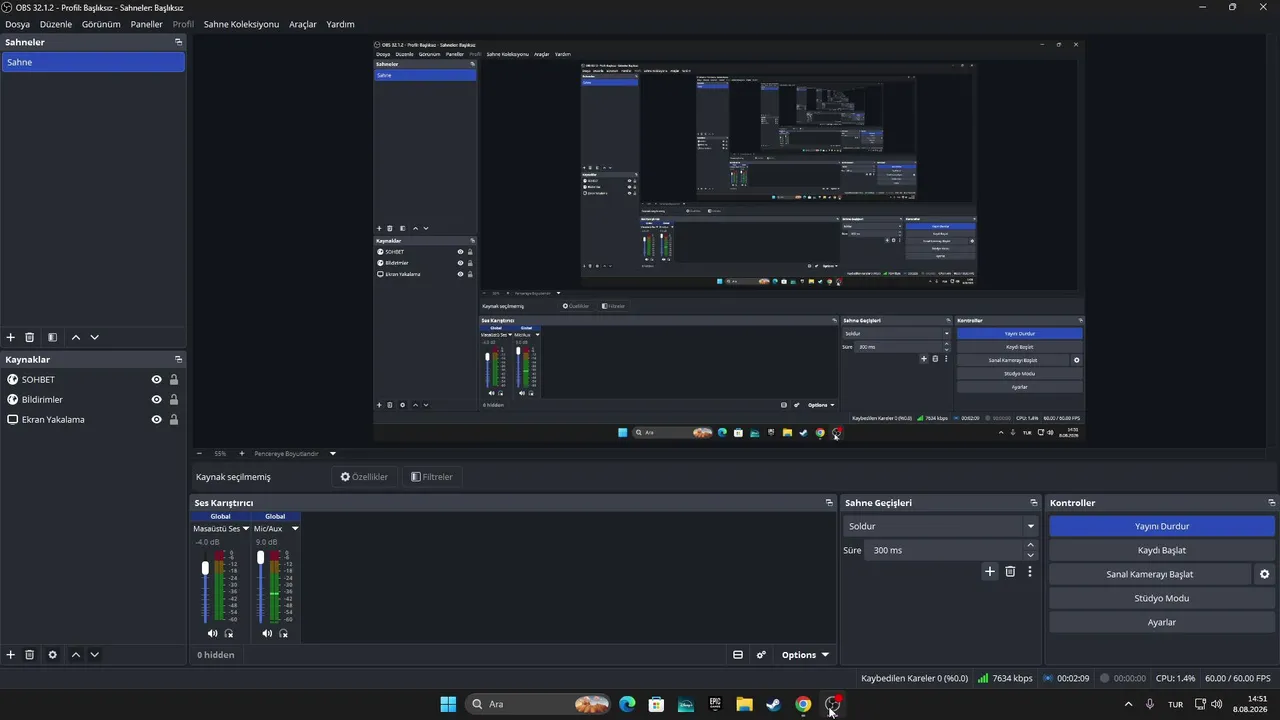The width and height of the screenshot is (1280, 720).
Task: Open Mic/Aux channel menu arrow
Action: 295,528
